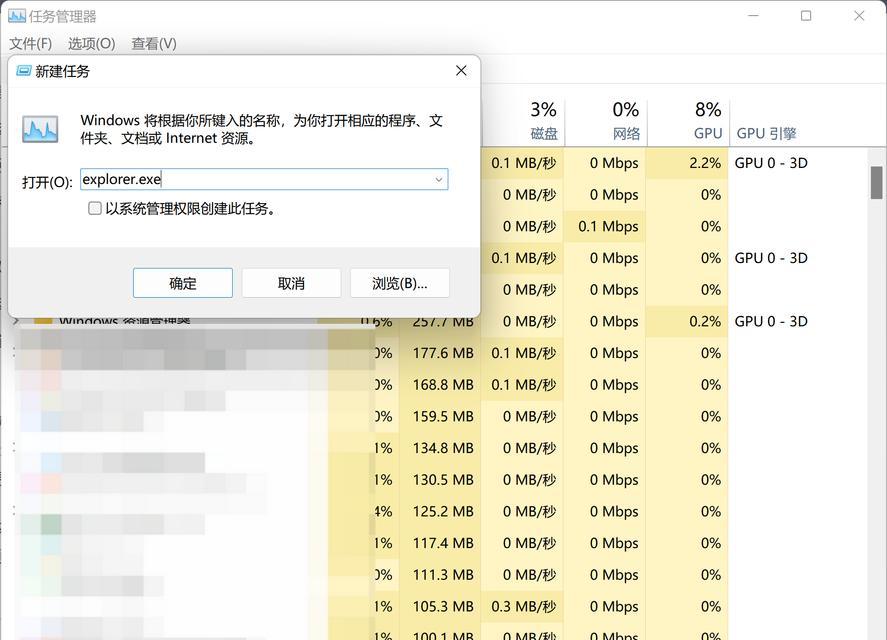Select the 0.3 MB/秒 disk cell
Screen dimensions: 887x640
coord(522,607)
